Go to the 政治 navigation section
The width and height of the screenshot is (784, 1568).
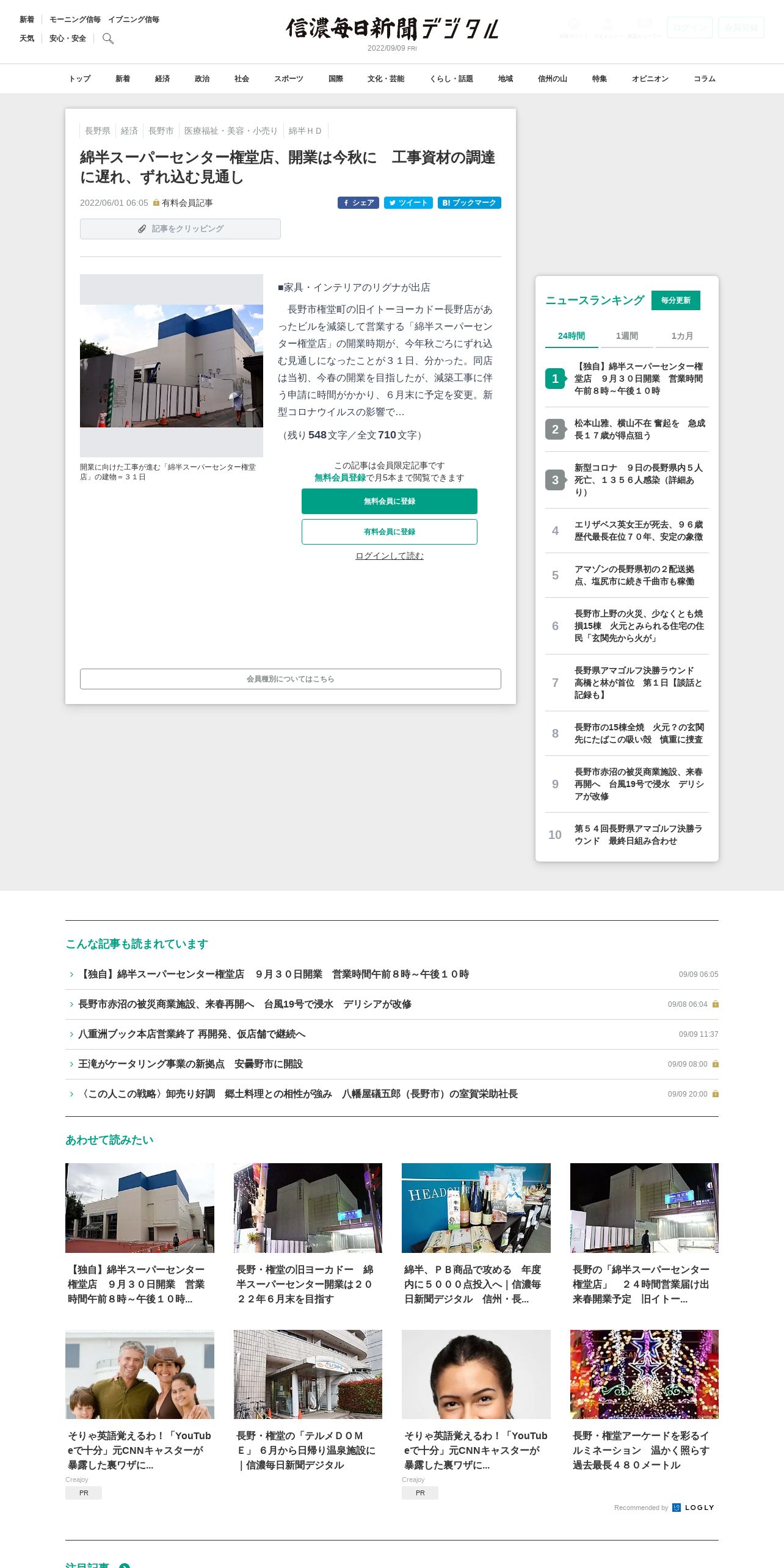coord(202,79)
